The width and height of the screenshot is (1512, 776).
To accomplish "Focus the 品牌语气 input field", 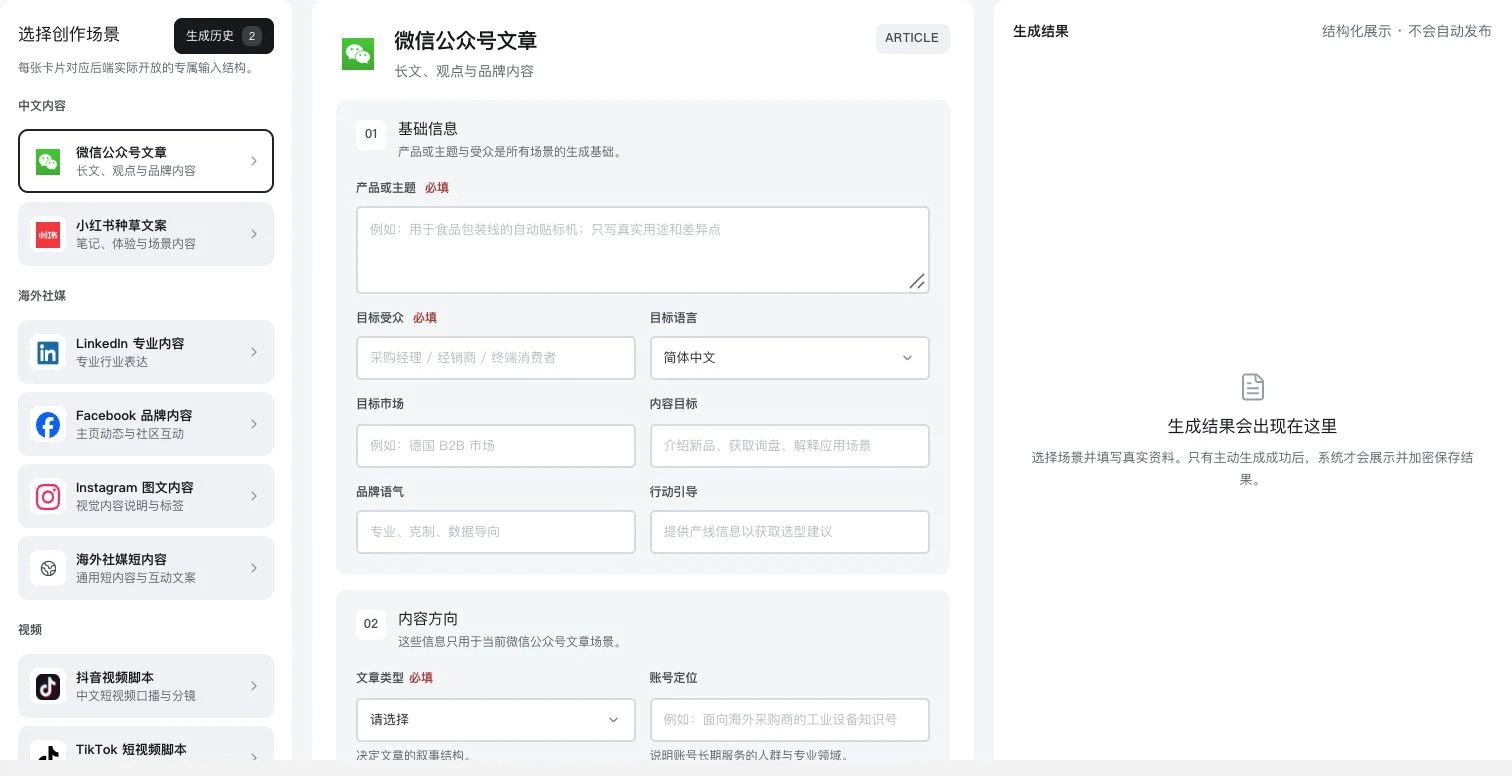I will click(496, 532).
